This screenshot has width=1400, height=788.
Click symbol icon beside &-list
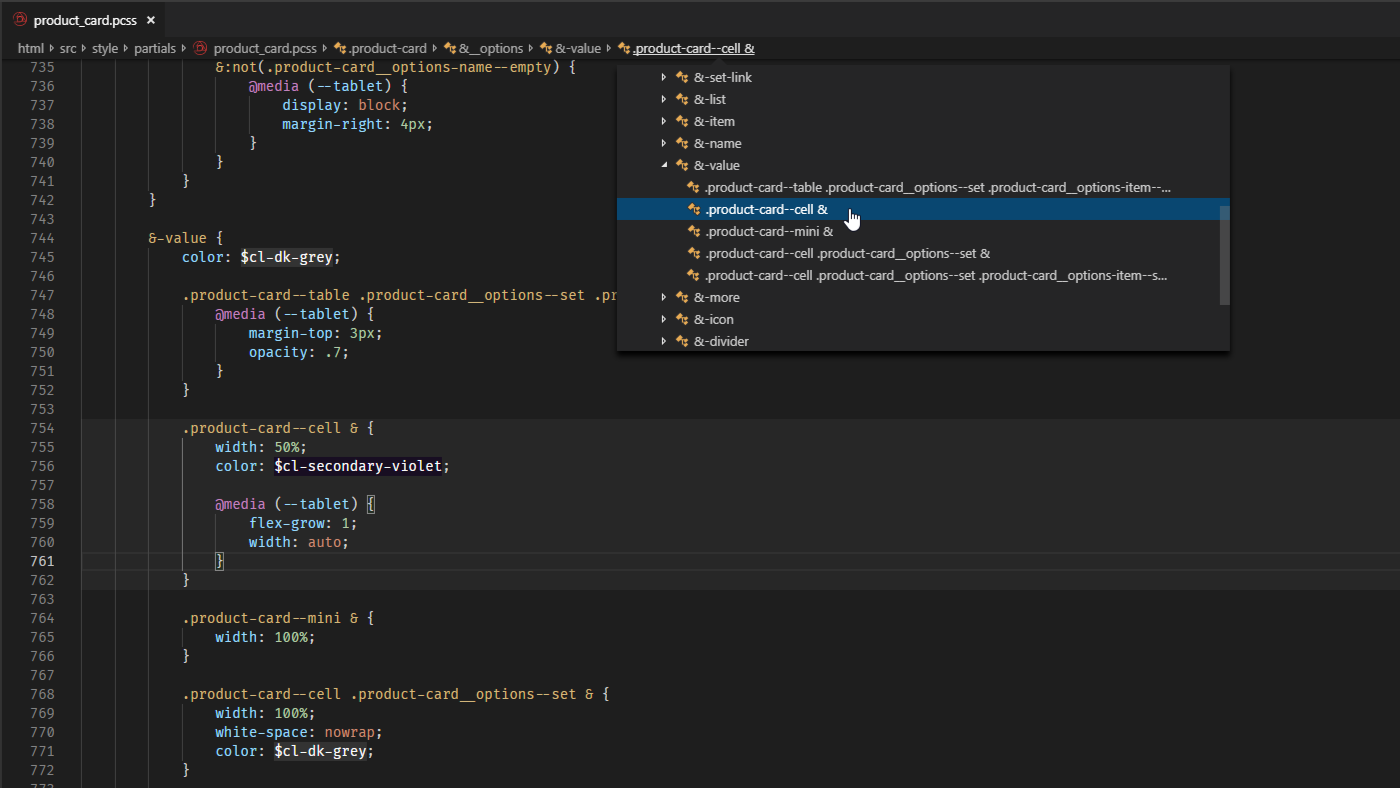(682, 99)
